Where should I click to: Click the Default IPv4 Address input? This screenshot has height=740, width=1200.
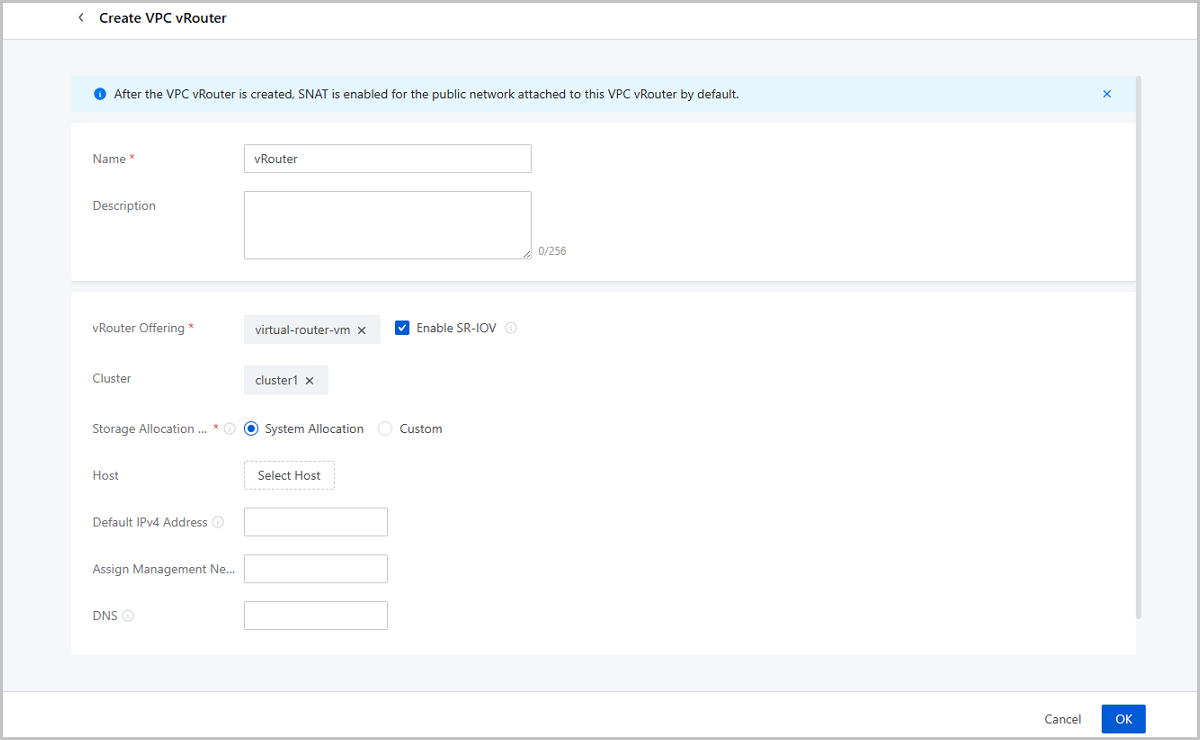pyautogui.click(x=315, y=522)
